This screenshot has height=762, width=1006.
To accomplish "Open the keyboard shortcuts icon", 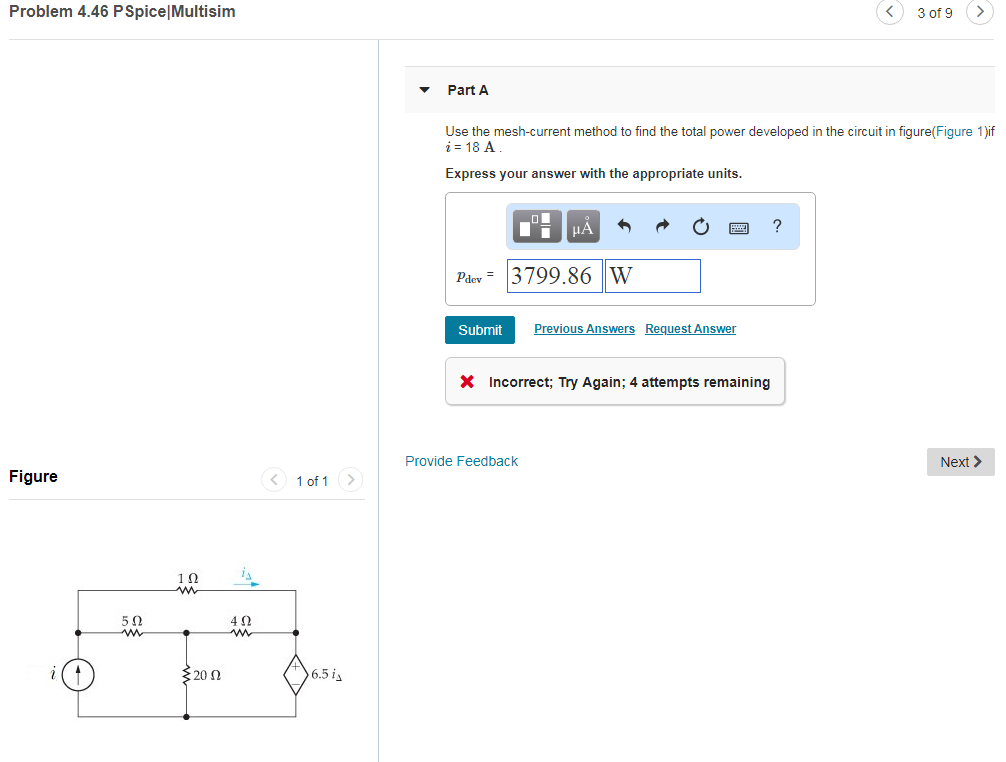I will (x=738, y=226).
